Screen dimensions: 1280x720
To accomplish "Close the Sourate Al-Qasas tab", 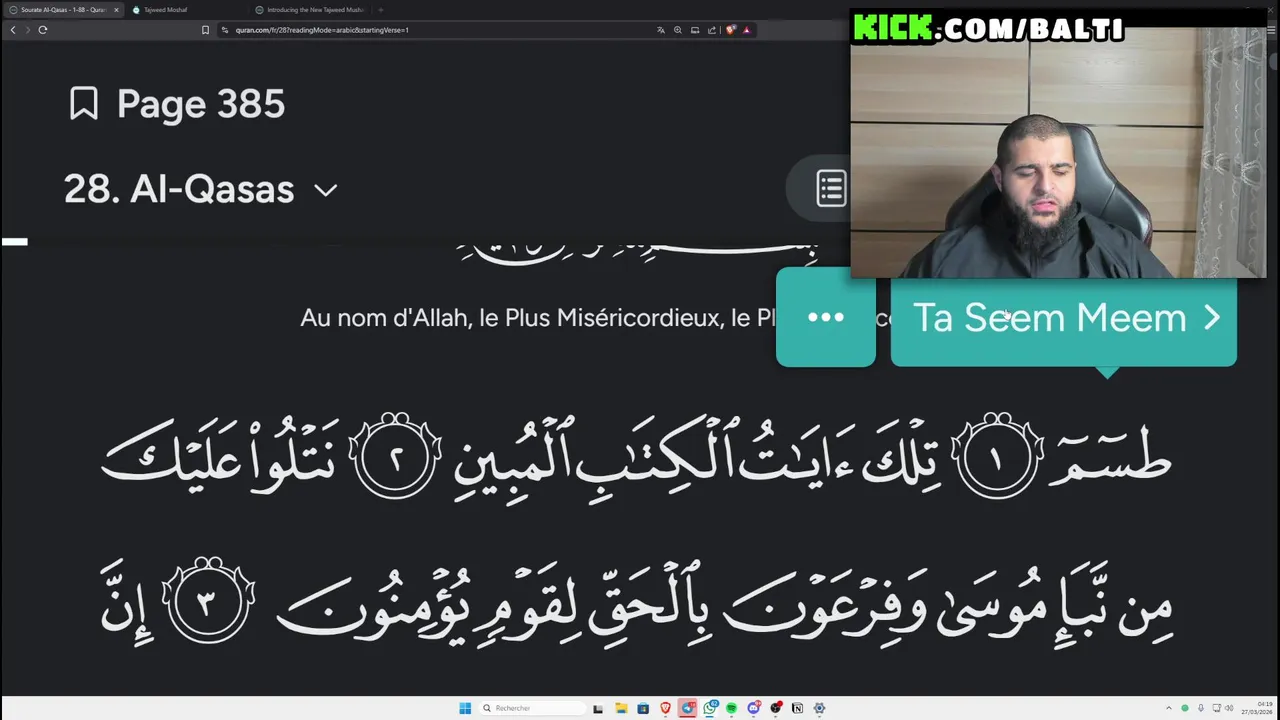I will coord(116,10).
